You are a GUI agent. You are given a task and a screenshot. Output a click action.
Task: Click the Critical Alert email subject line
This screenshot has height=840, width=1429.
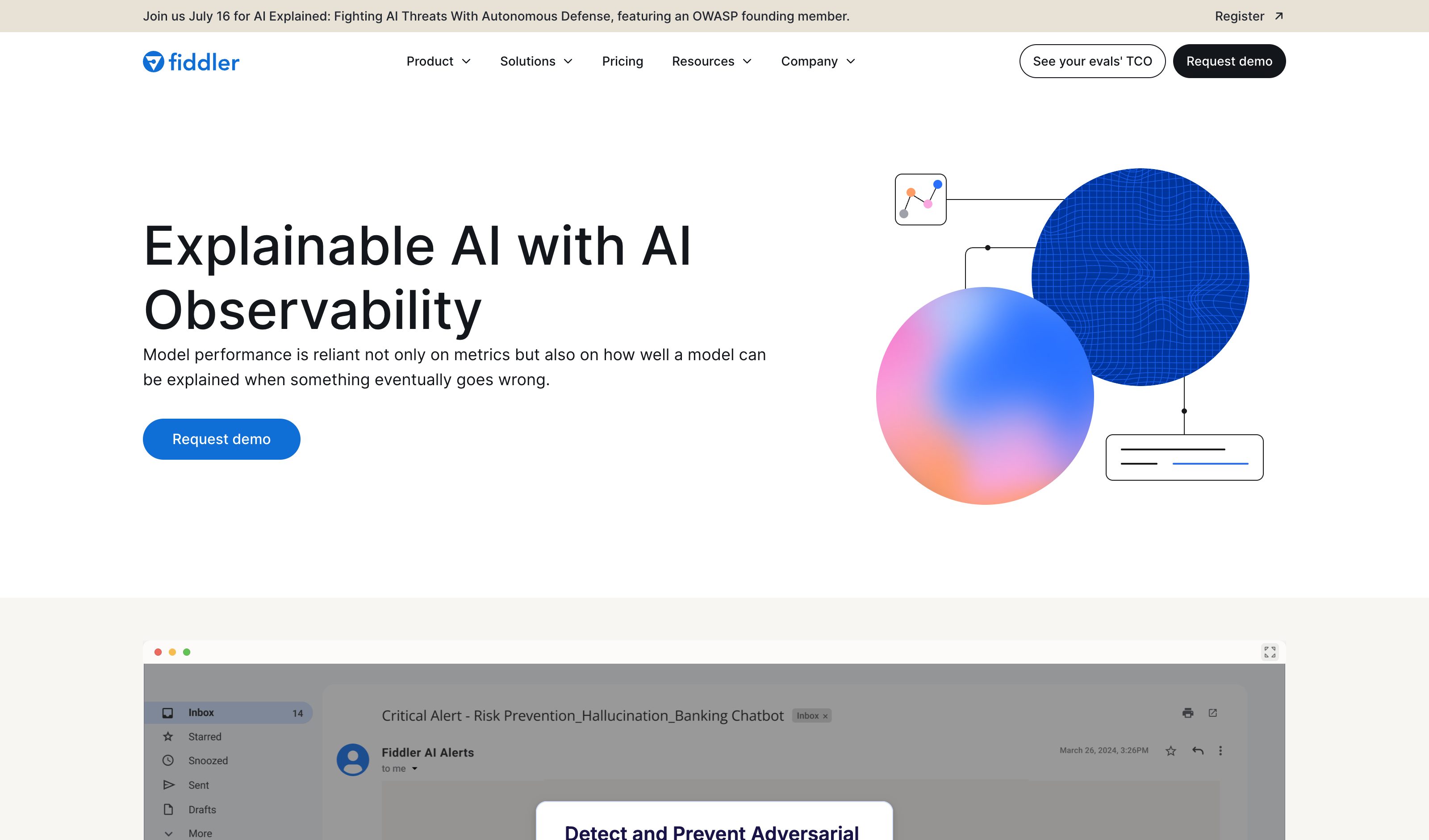(x=582, y=715)
